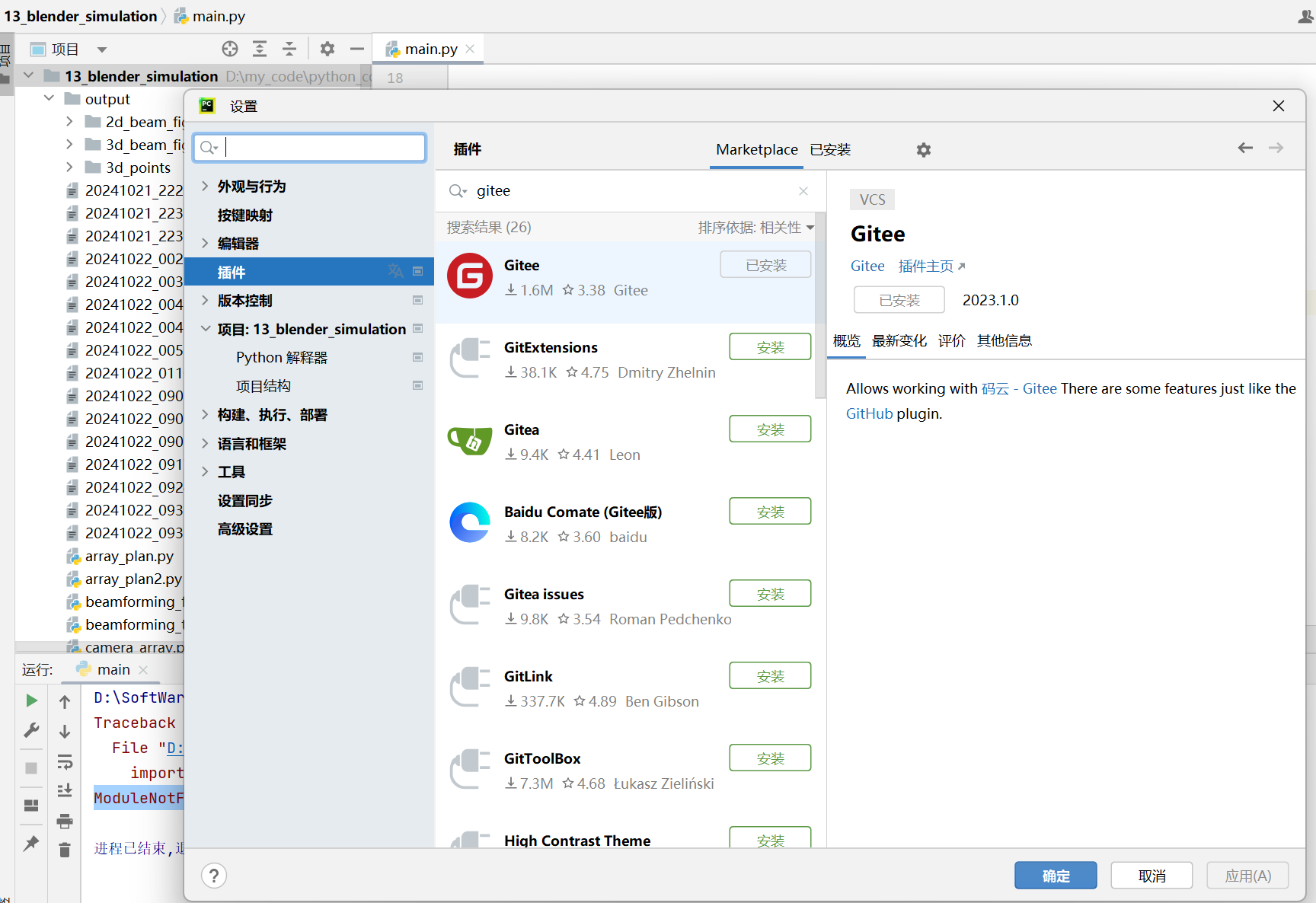Install the GitToolBox plugin
Image resolution: width=1316 pixels, height=903 pixels.
pyautogui.click(x=770, y=758)
